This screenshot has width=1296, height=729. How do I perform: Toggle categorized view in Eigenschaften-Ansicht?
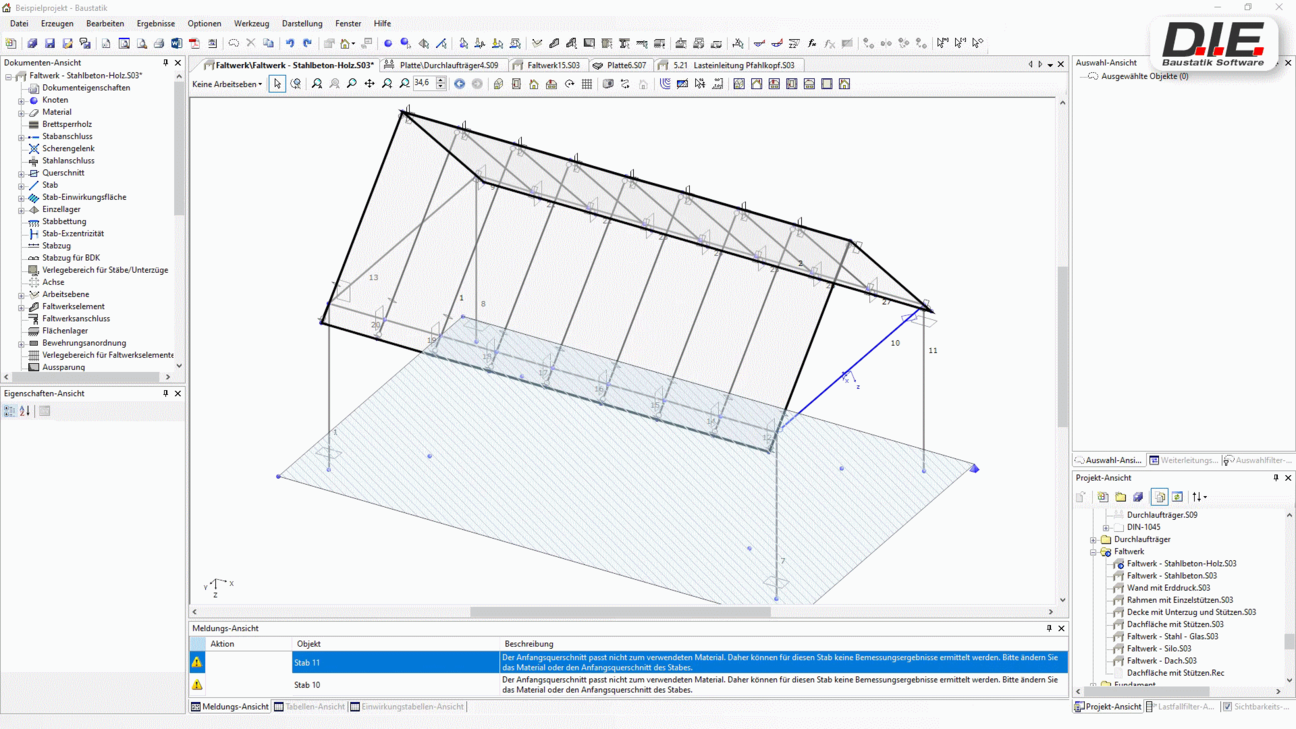9,411
